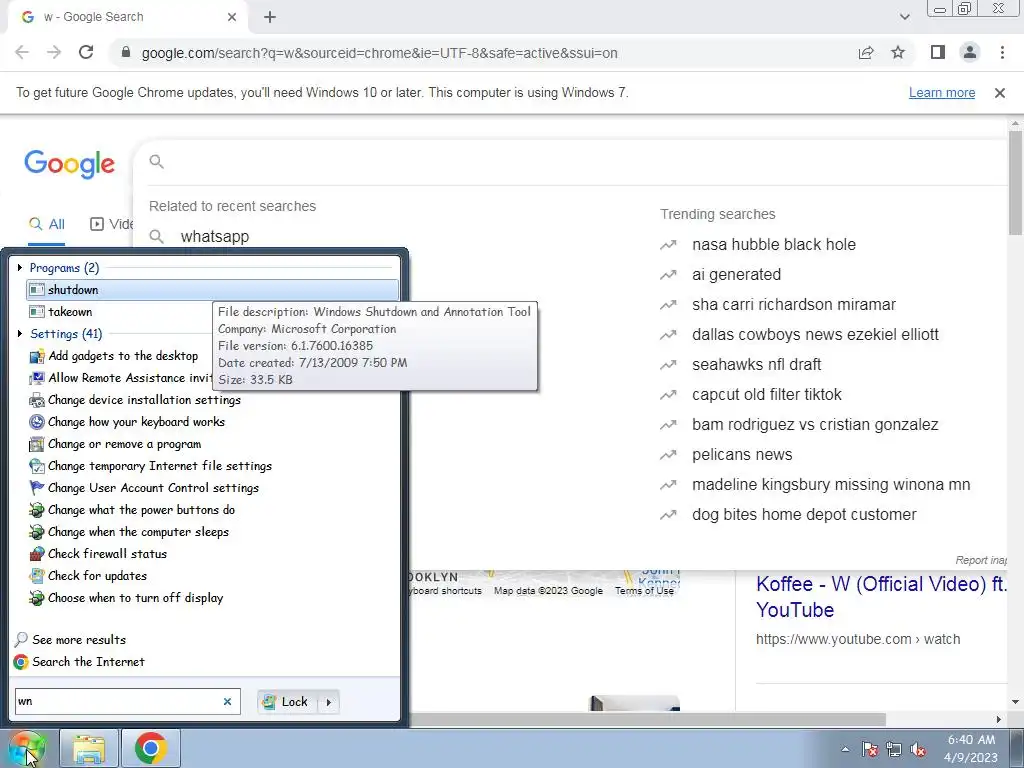Launch the shutdown program result
This screenshot has height=768, width=1024.
click(212, 290)
